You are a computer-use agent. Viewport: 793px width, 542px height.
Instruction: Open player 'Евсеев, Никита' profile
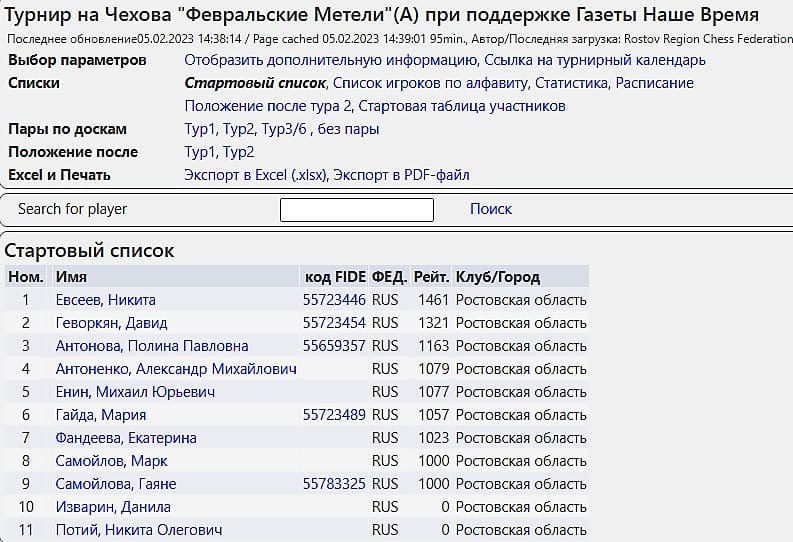tap(106, 300)
